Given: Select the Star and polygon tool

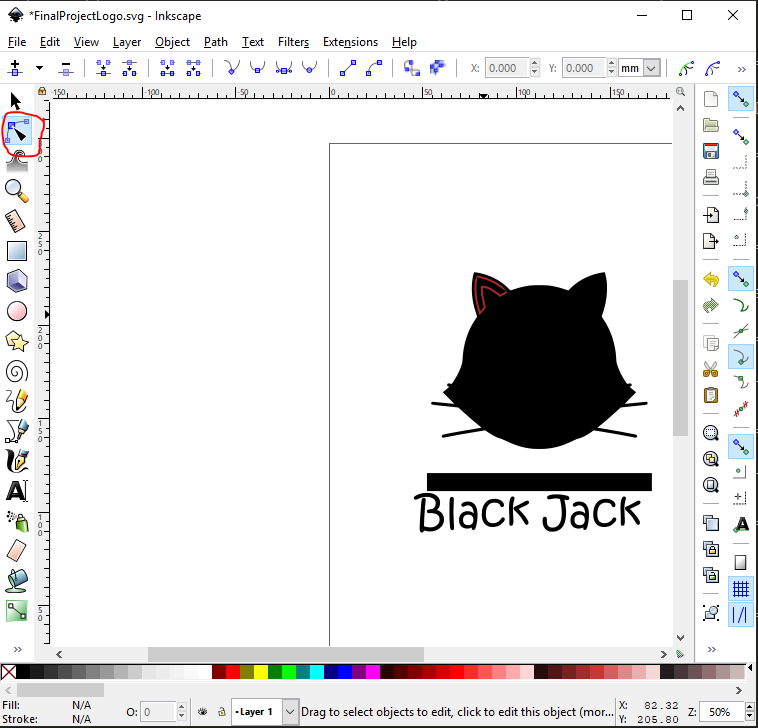Looking at the screenshot, I should click(x=17, y=341).
